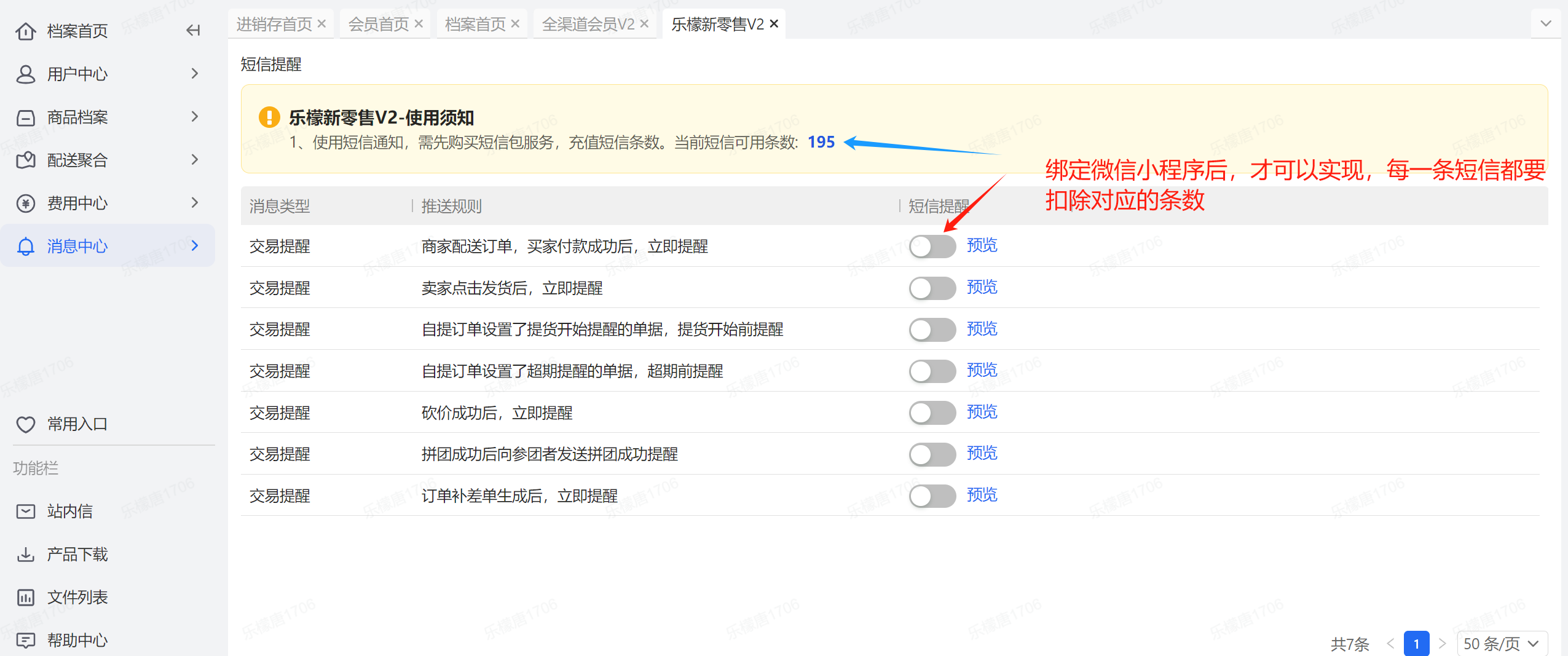Viewport: 1568px width, 656px height.
Task: Preview SMS for 订单补差单 rule
Action: tap(982, 495)
